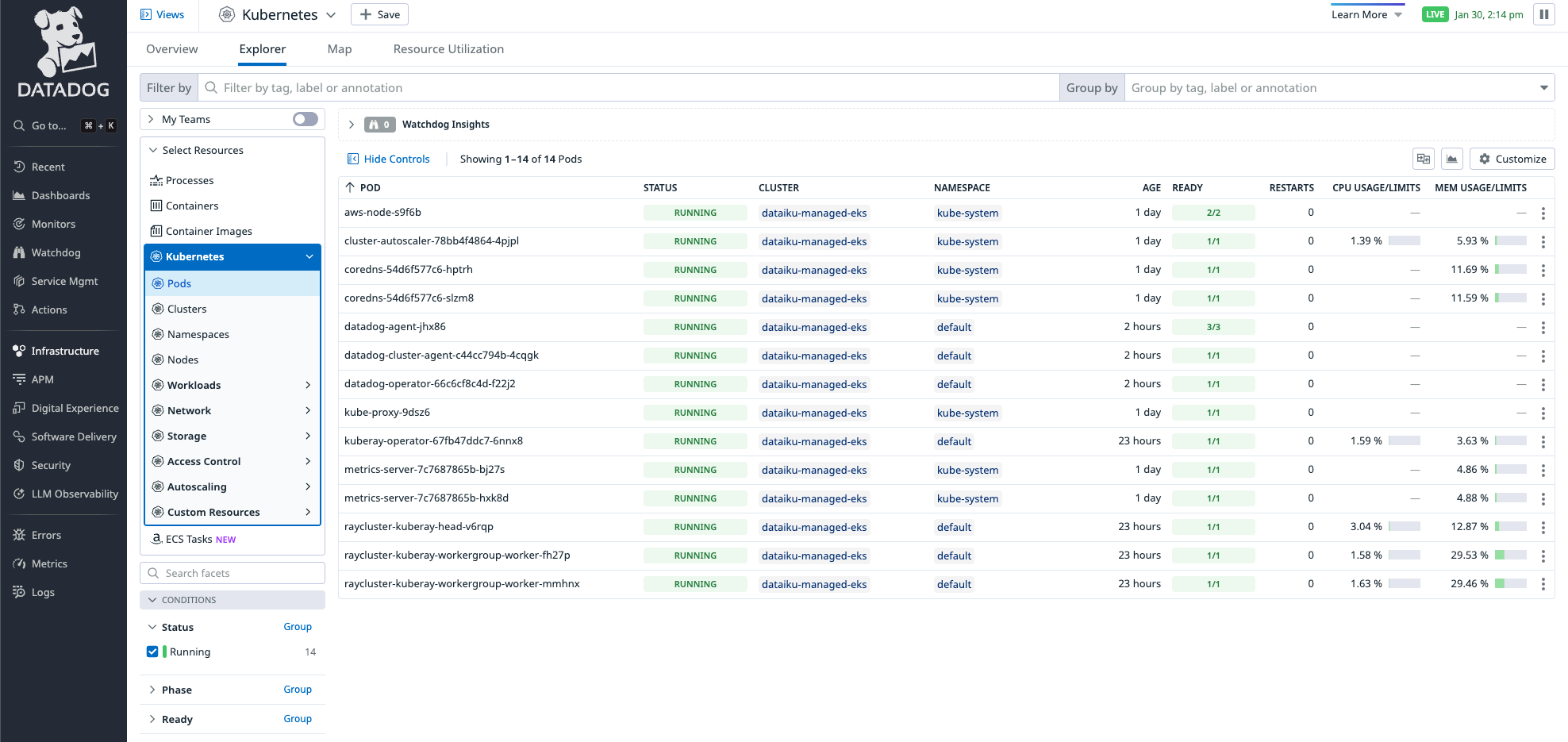Expand the Watchdog Insights section

click(x=352, y=125)
